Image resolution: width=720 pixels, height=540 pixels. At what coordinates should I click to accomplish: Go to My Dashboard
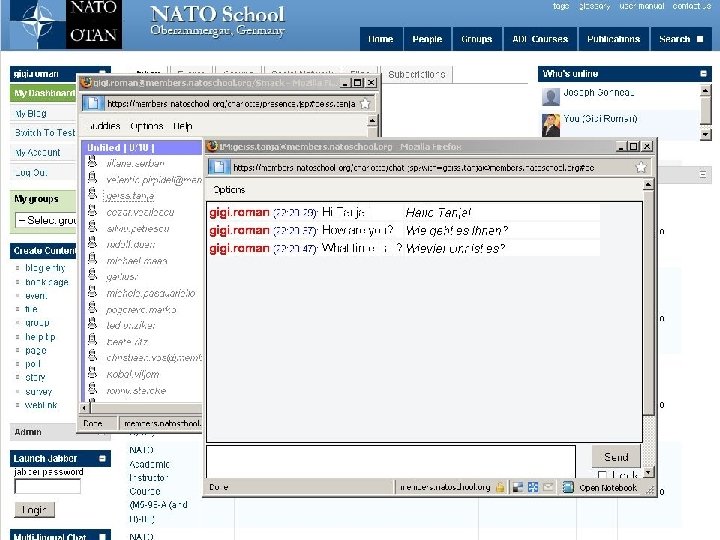click(x=43, y=93)
